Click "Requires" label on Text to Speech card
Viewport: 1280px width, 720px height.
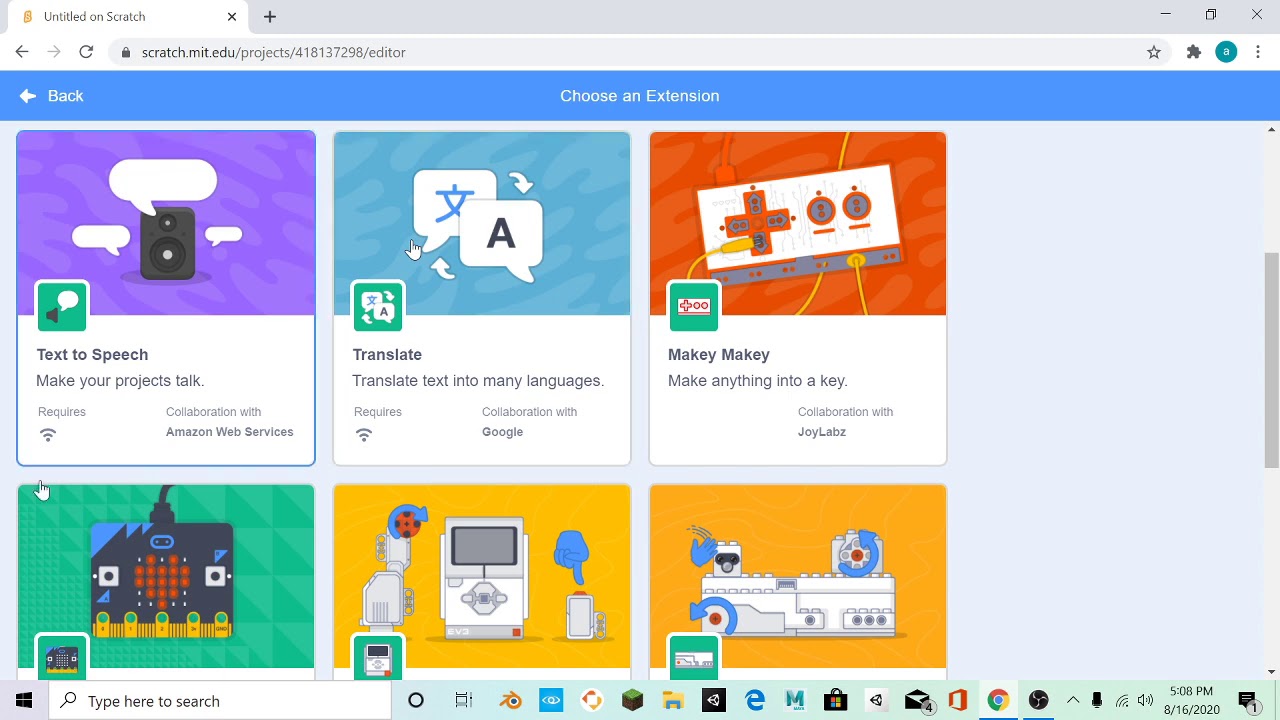pyautogui.click(x=62, y=412)
